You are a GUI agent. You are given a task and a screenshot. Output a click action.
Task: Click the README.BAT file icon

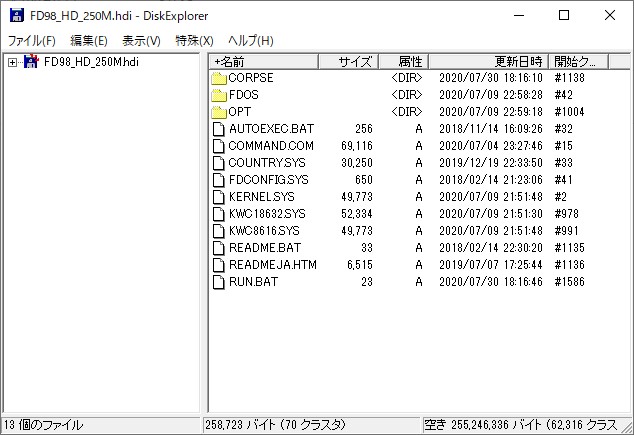pyautogui.click(x=219, y=248)
